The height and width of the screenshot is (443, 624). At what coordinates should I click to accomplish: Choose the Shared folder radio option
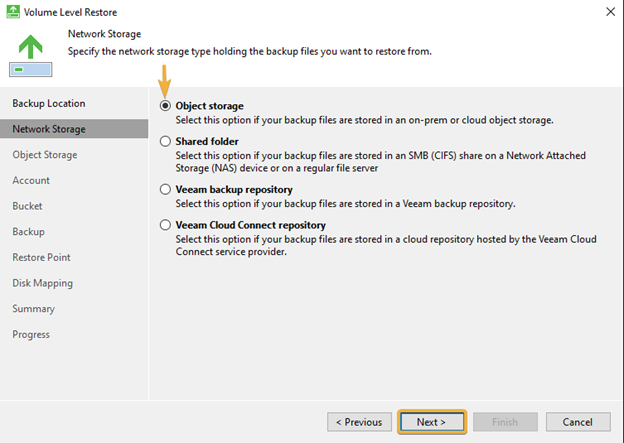click(x=165, y=141)
